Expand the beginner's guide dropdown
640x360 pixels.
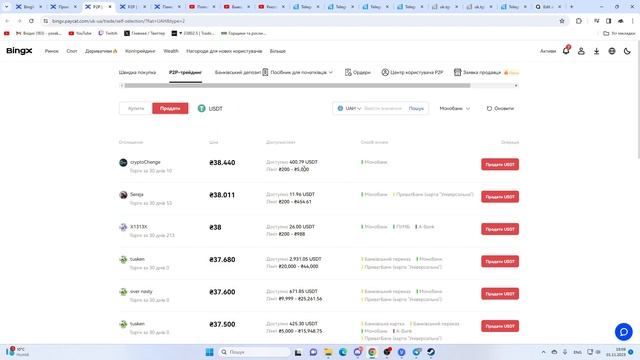click(x=301, y=72)
